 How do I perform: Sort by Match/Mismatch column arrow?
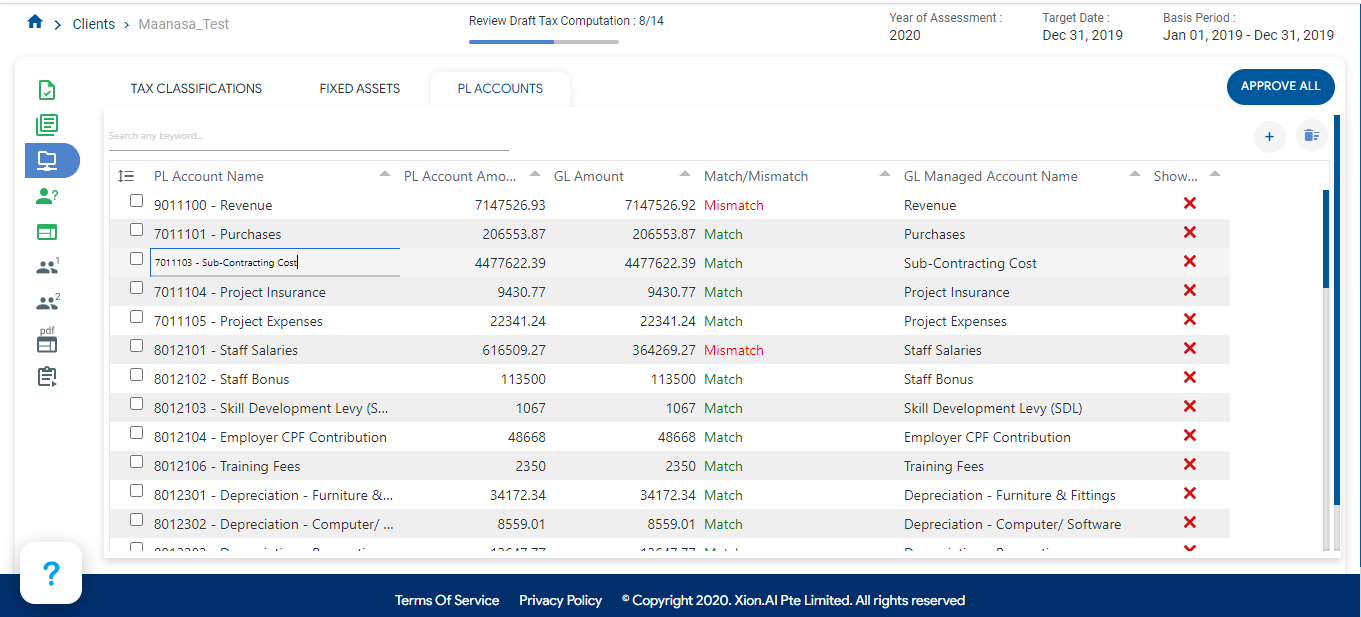click(885, 174)
